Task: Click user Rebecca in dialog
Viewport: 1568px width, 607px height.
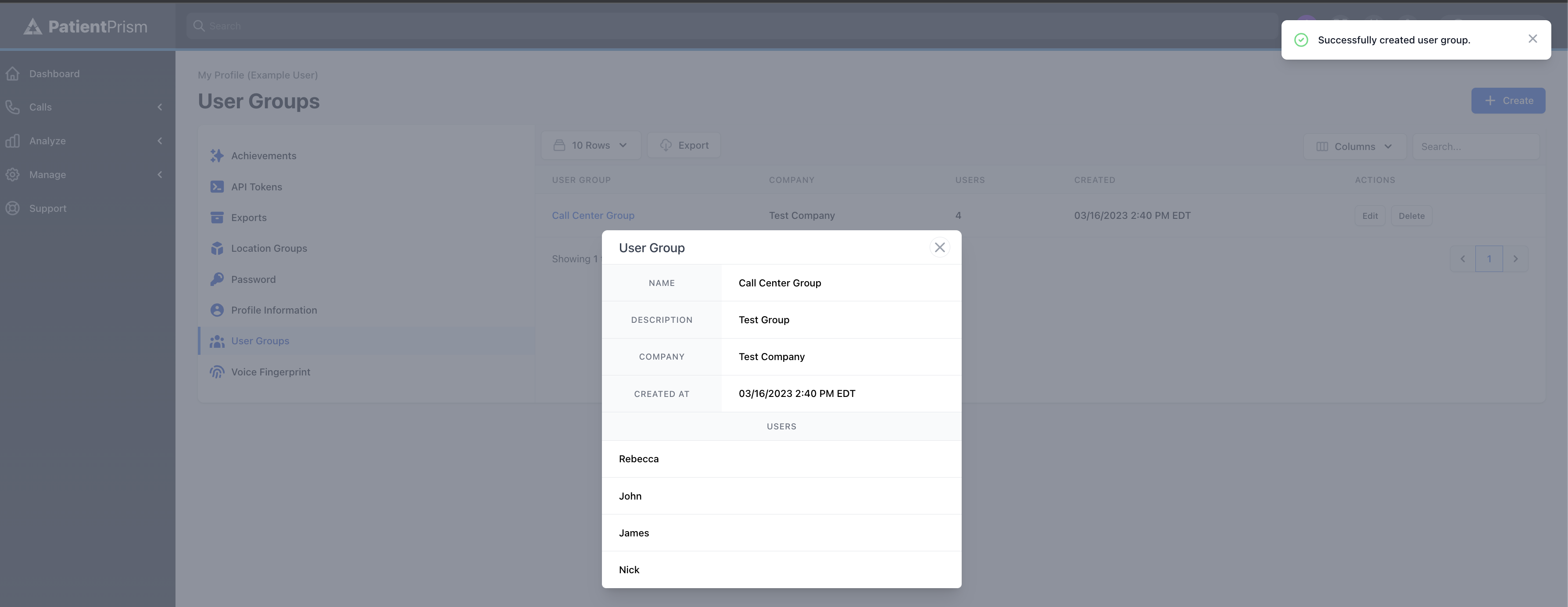Action: click(781, 459)
